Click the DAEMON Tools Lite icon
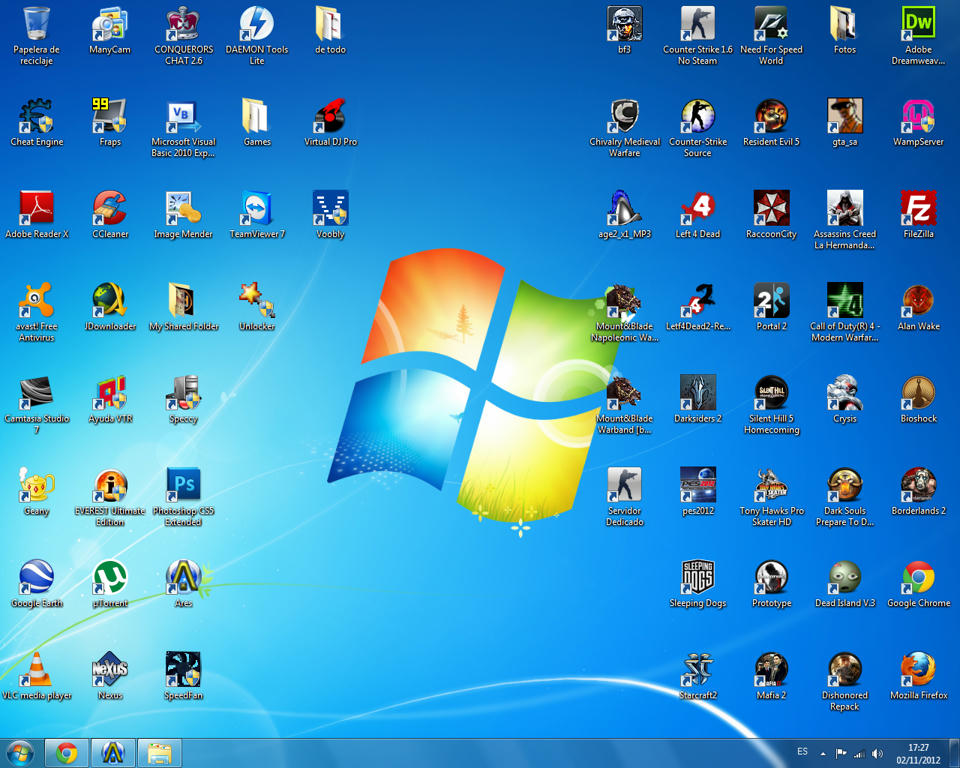The height and width of the screenshot is (768, 960). click(x=257, y=24)
